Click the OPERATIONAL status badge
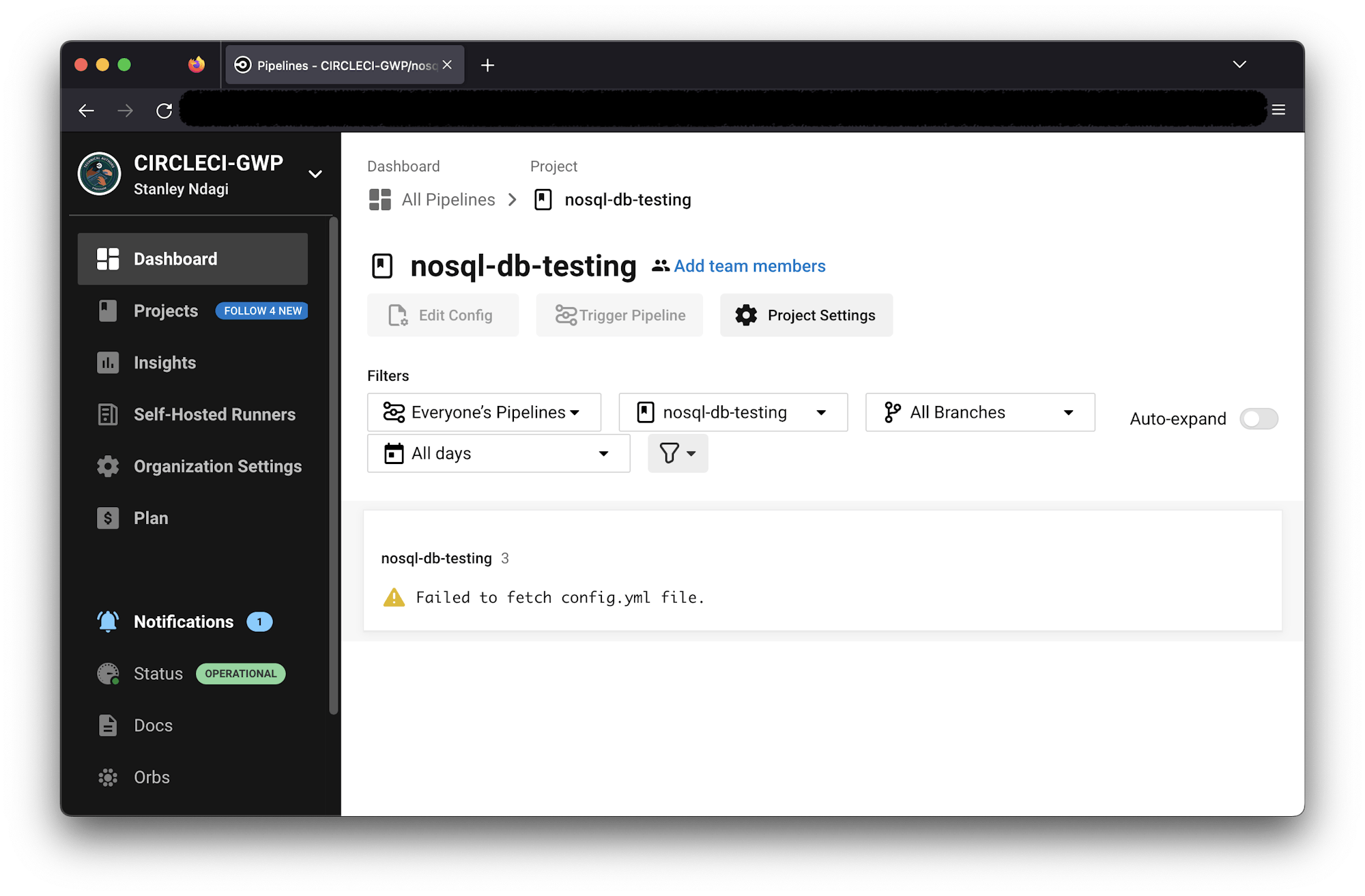The image size is (1365, 896). pos(240,674)
